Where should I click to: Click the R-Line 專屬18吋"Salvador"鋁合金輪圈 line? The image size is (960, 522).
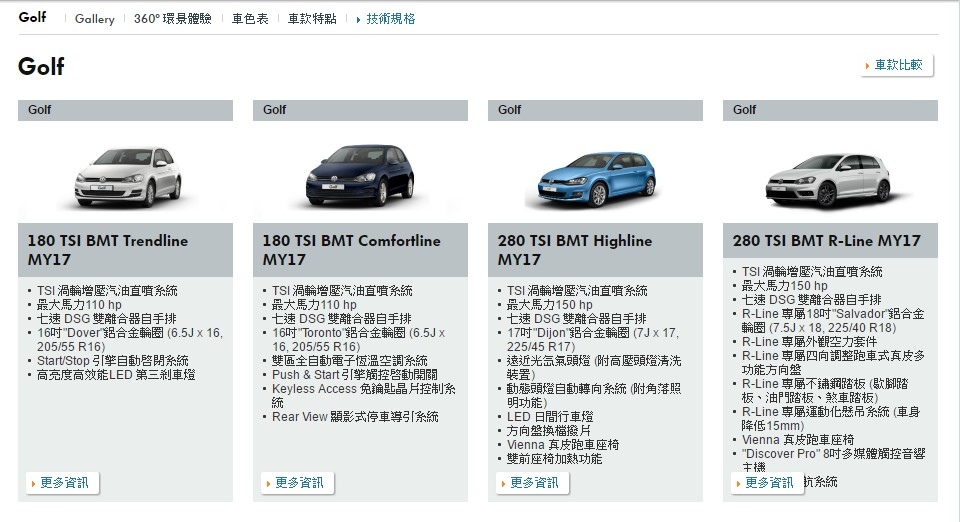click(833, 321)
